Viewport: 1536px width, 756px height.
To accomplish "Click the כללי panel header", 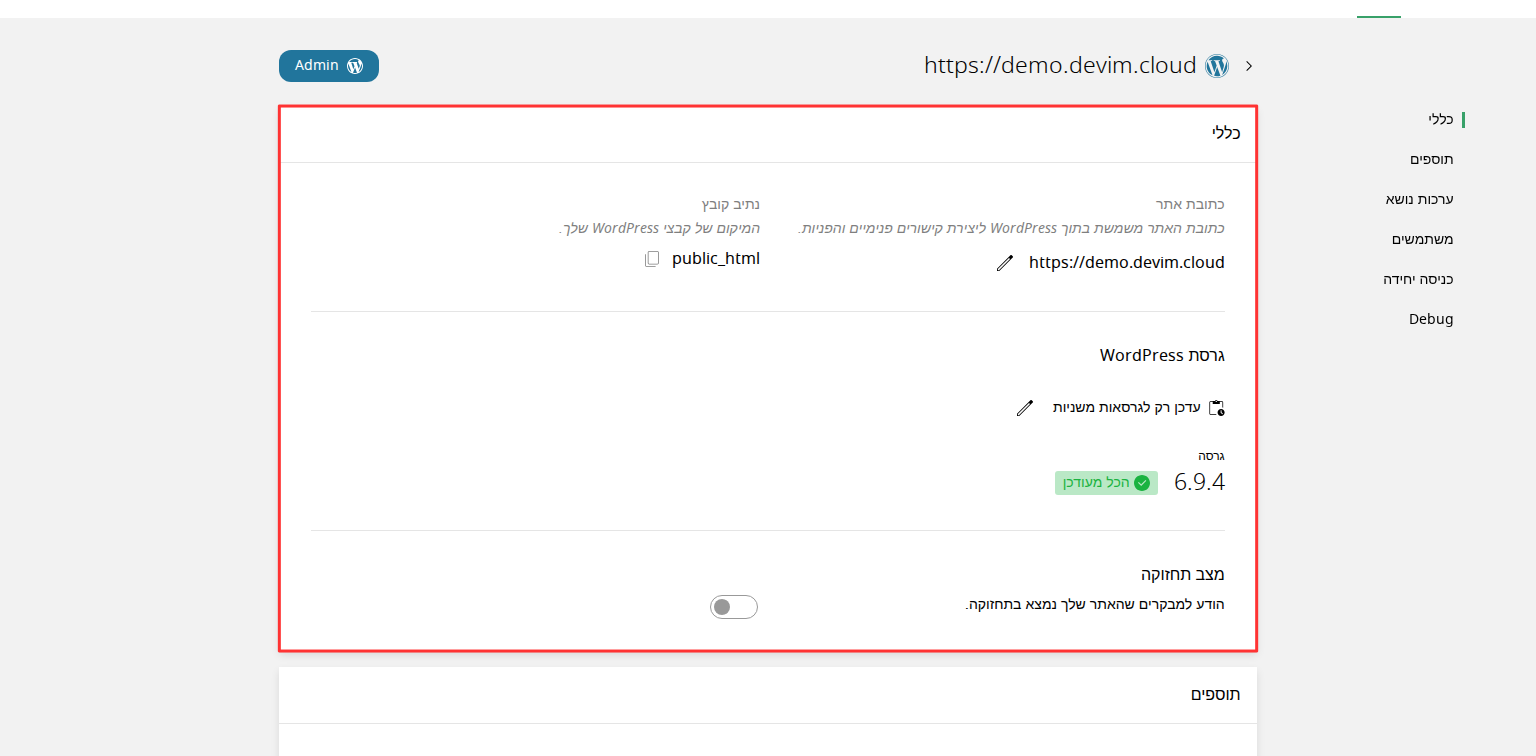I will tap(1226, 133).
